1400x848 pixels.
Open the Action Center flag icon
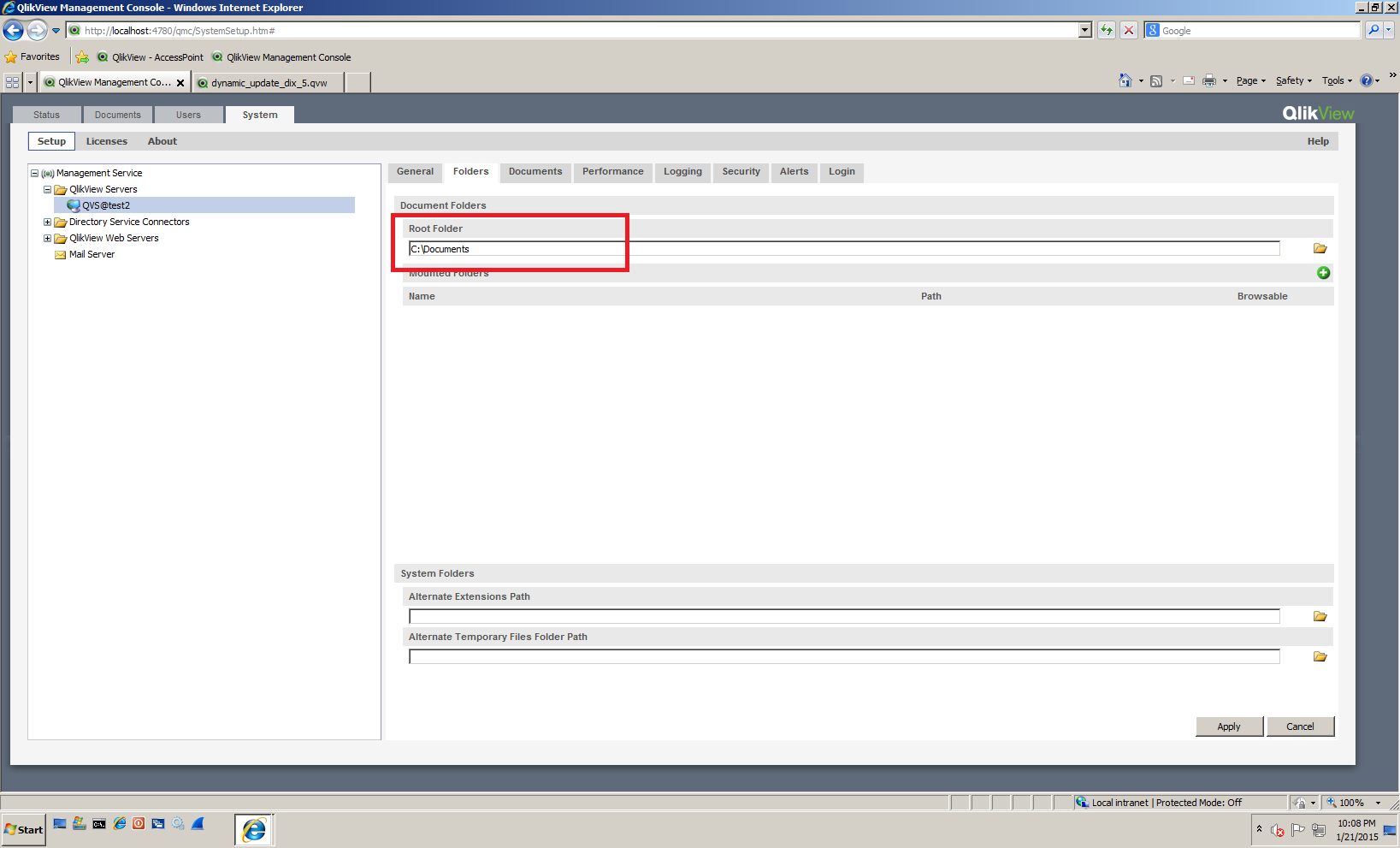point(1298,830)
